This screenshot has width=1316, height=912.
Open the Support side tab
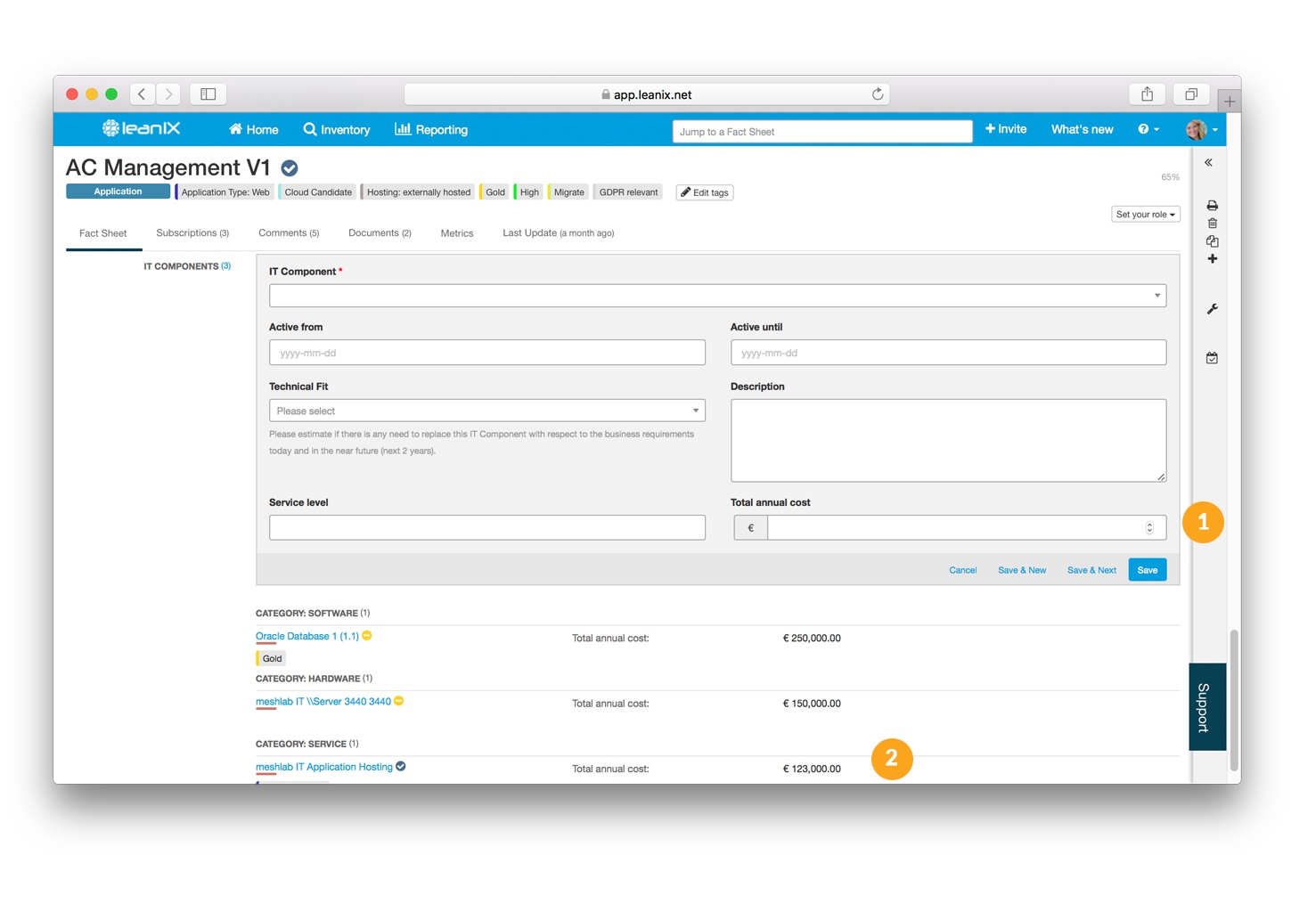pos(1207,707)
